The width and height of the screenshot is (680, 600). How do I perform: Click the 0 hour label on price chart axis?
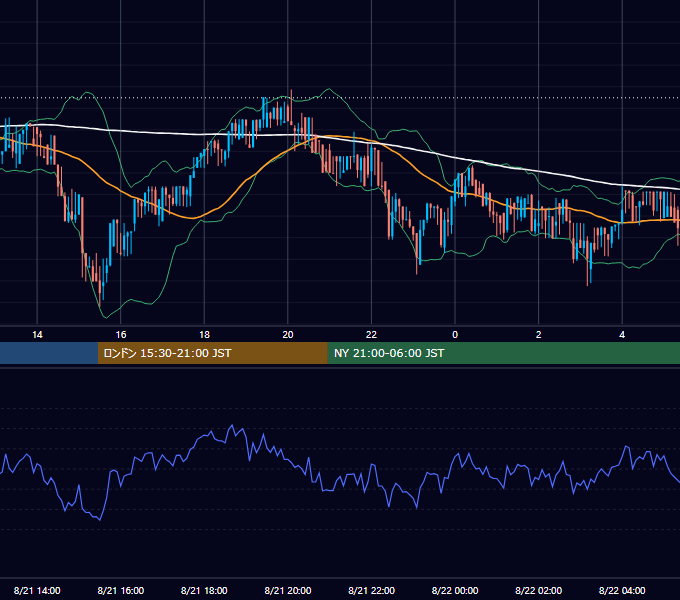455,335
